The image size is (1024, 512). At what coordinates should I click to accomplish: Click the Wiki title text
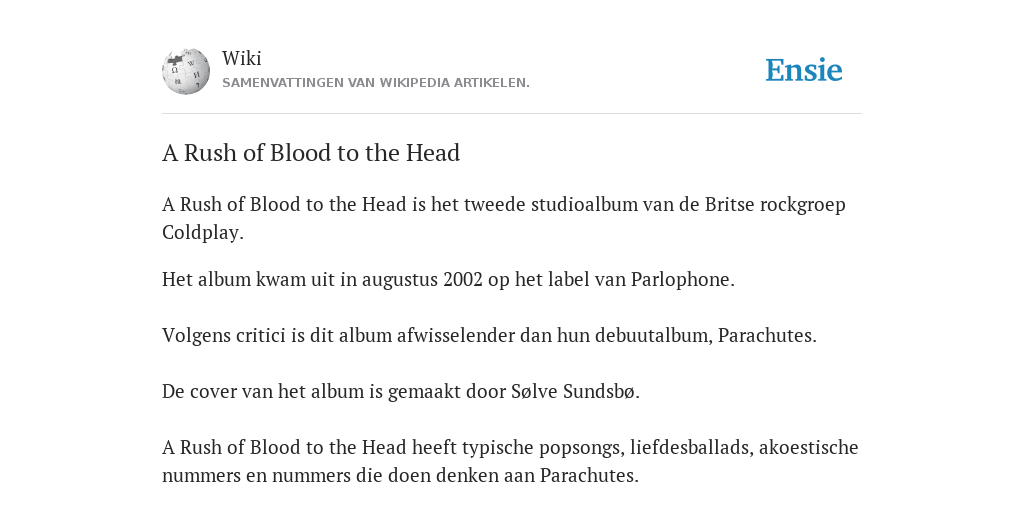coord(242,58)
